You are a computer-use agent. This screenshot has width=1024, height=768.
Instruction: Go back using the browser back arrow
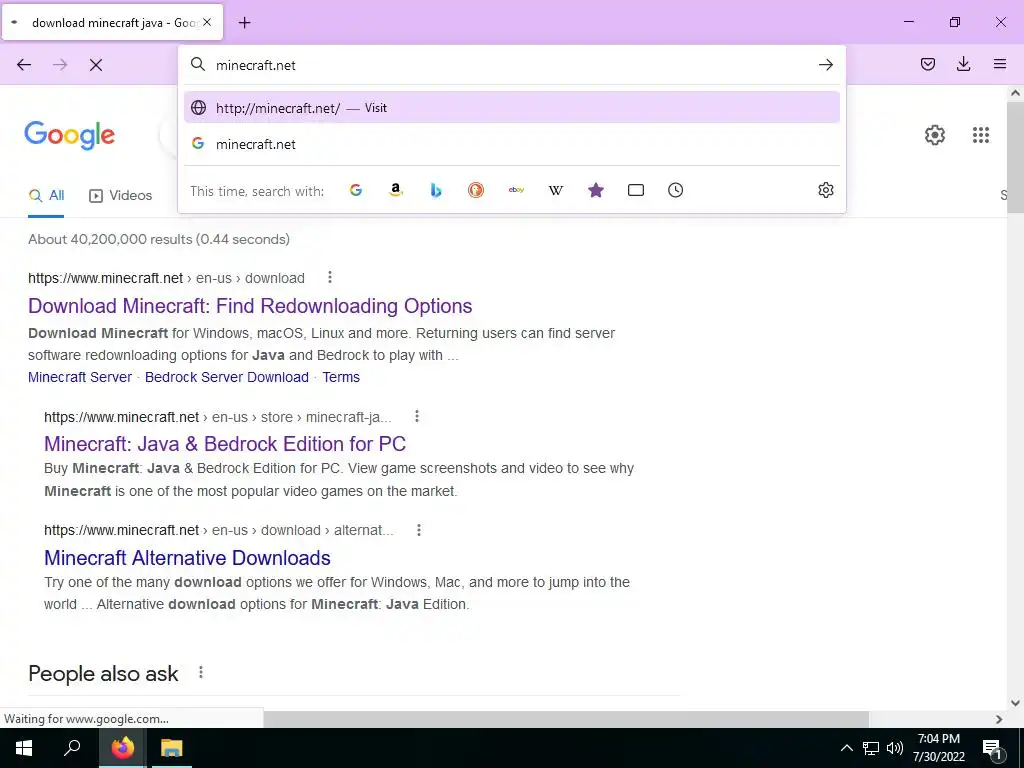[24, 65]
